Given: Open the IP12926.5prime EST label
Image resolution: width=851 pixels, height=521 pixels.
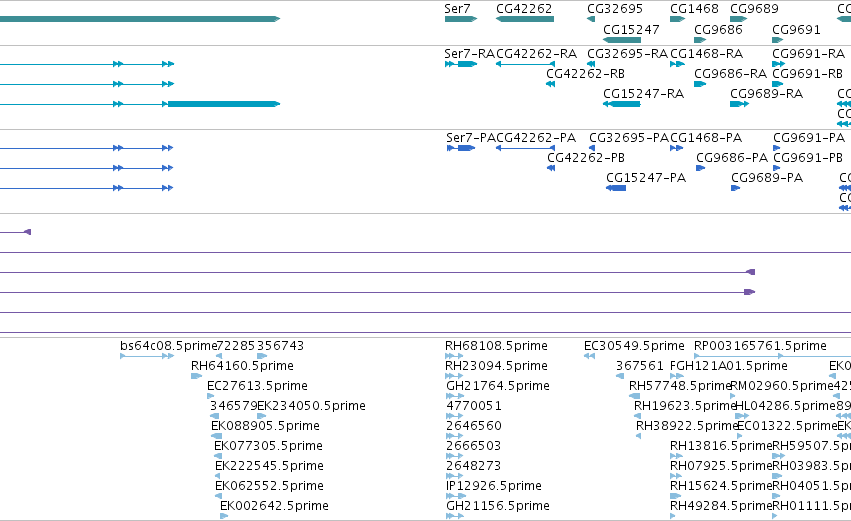Looking at the screenshot, I should (x=494, y=486).
